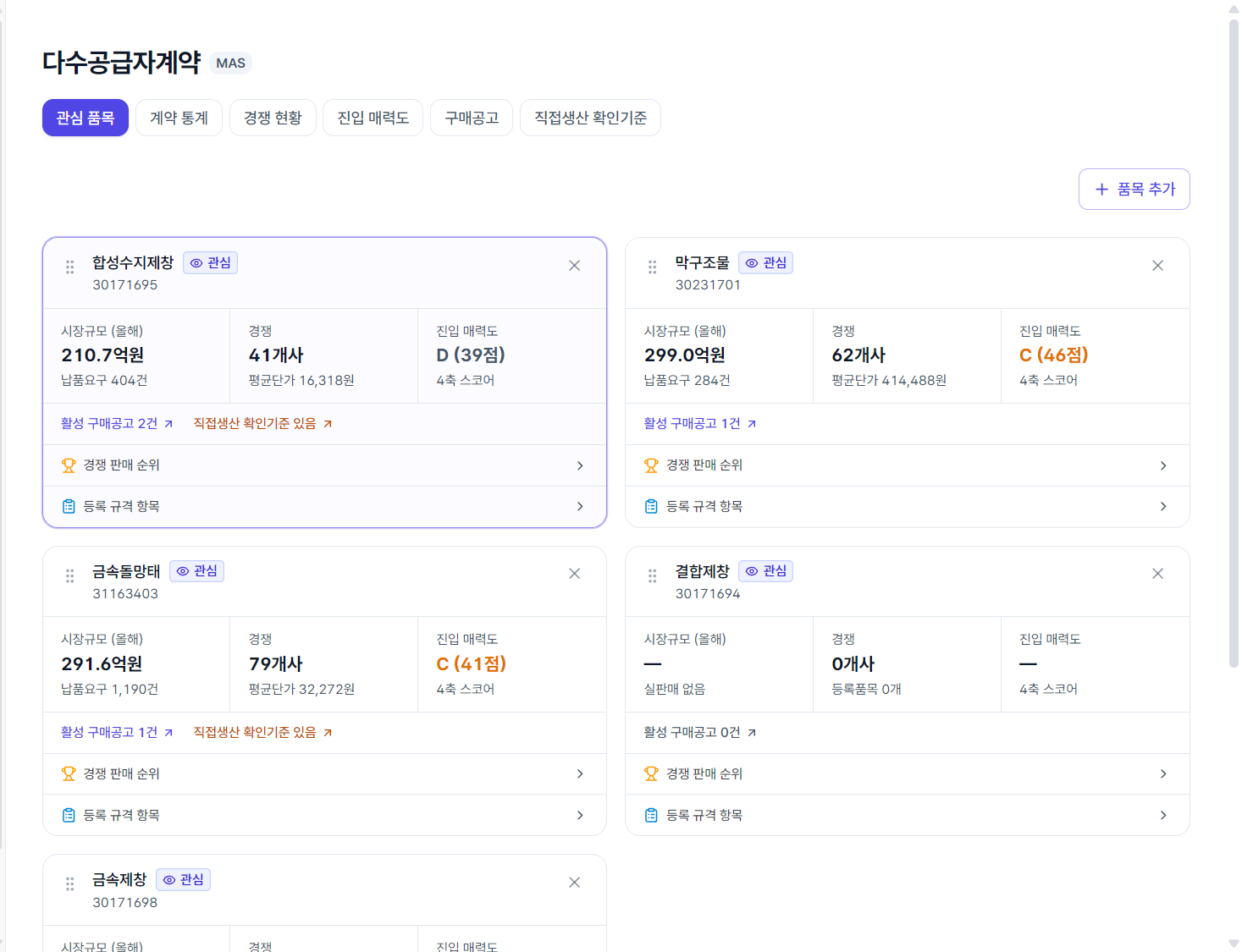Toggle 관심 badge on 합성수지제창

[210, 263]
